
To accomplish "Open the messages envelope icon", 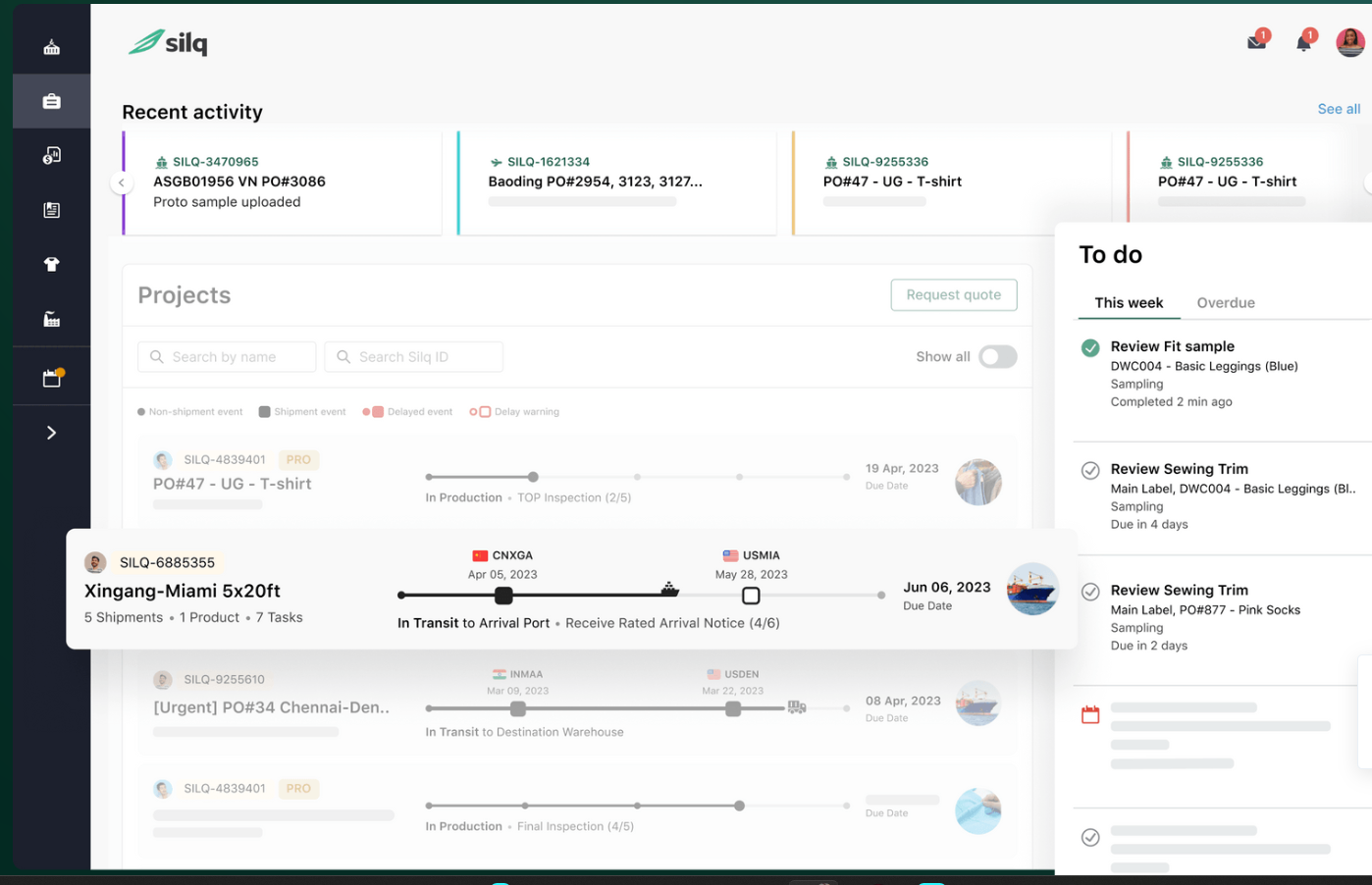I will click(x=1257, y=40).
